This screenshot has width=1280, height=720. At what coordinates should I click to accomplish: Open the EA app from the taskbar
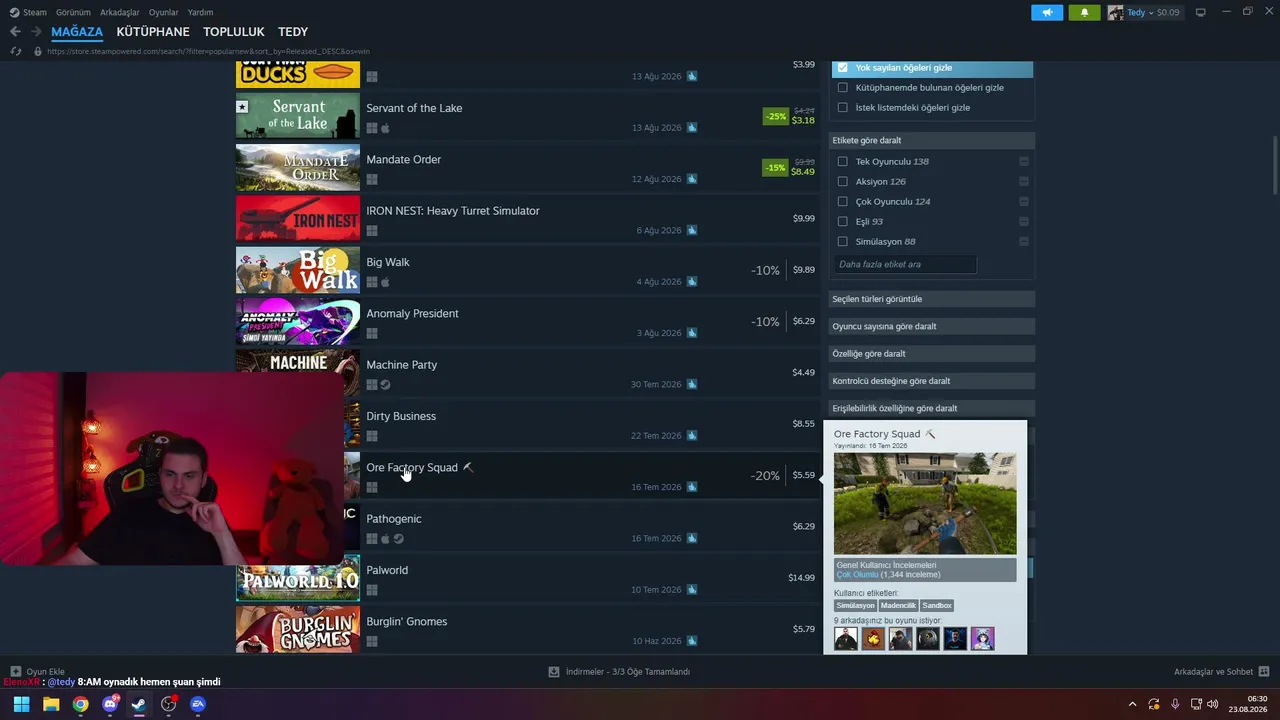point(198,704)
